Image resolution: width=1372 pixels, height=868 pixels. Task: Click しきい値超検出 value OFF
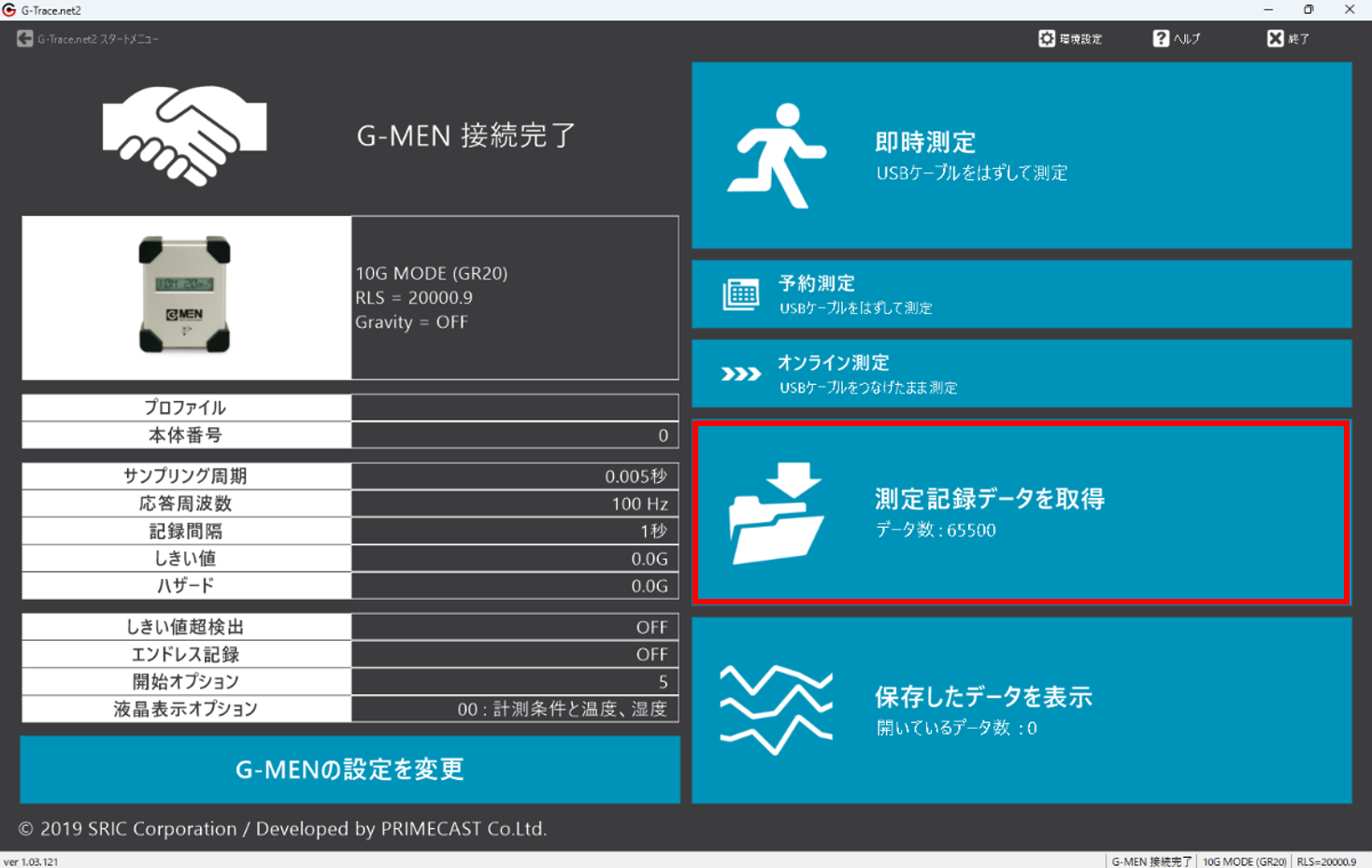pyautogui.click(x=515, y=627)
